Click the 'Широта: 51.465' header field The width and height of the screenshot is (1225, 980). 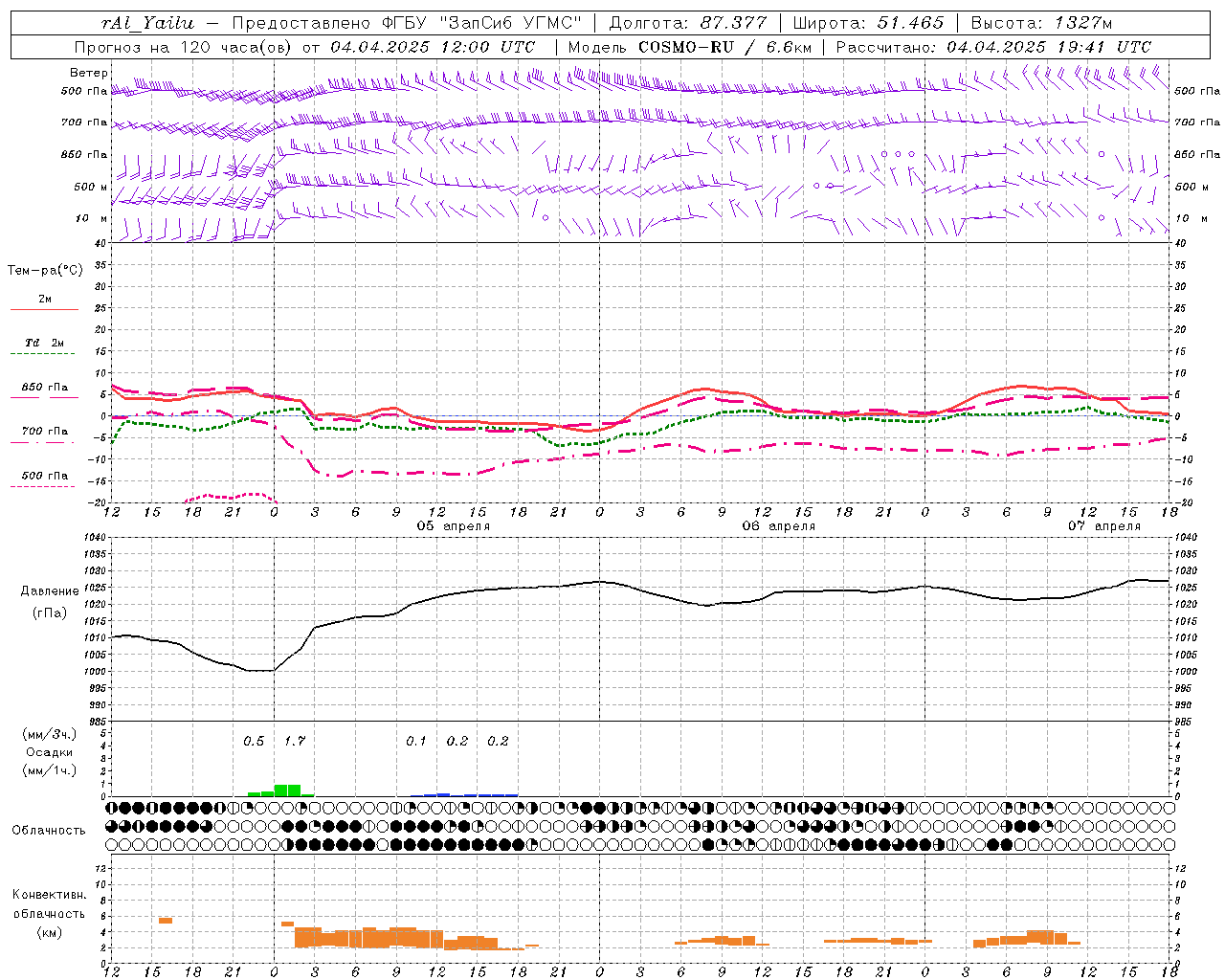coord(868,23)
